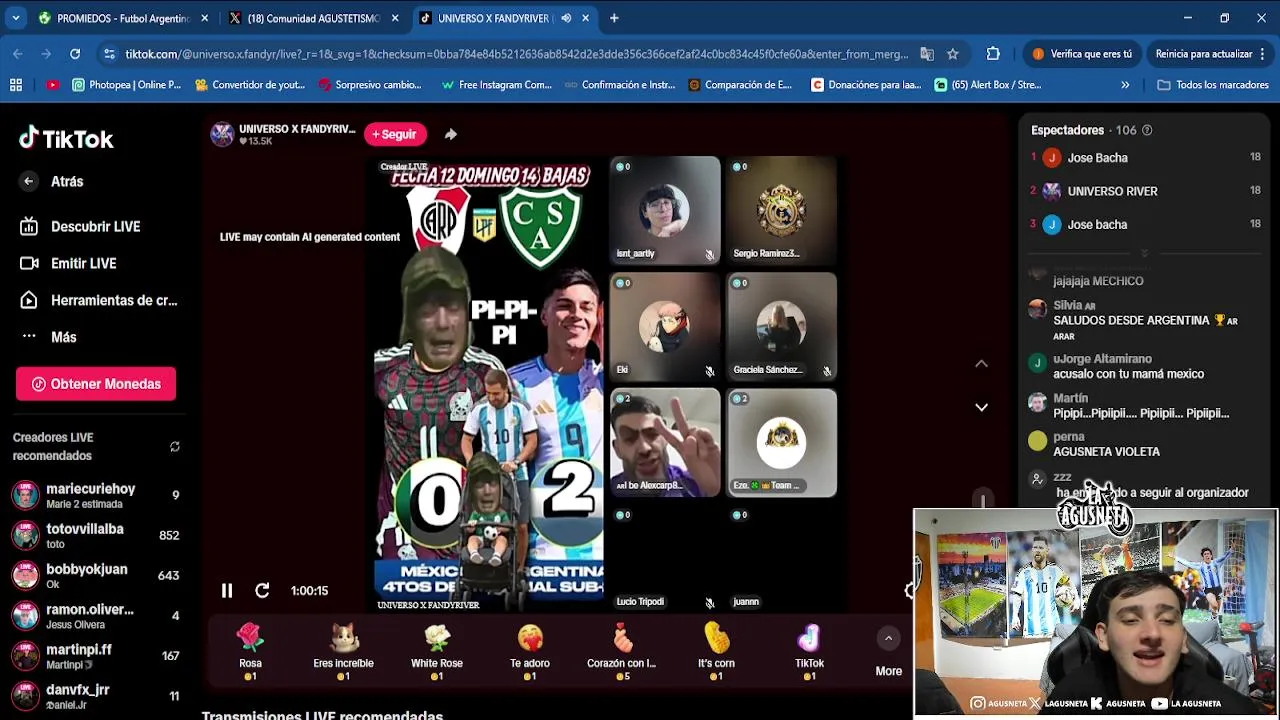Open UNIVERSO X FANDYRIVER host avatar
1280x720 pixels.
[222, 134]
